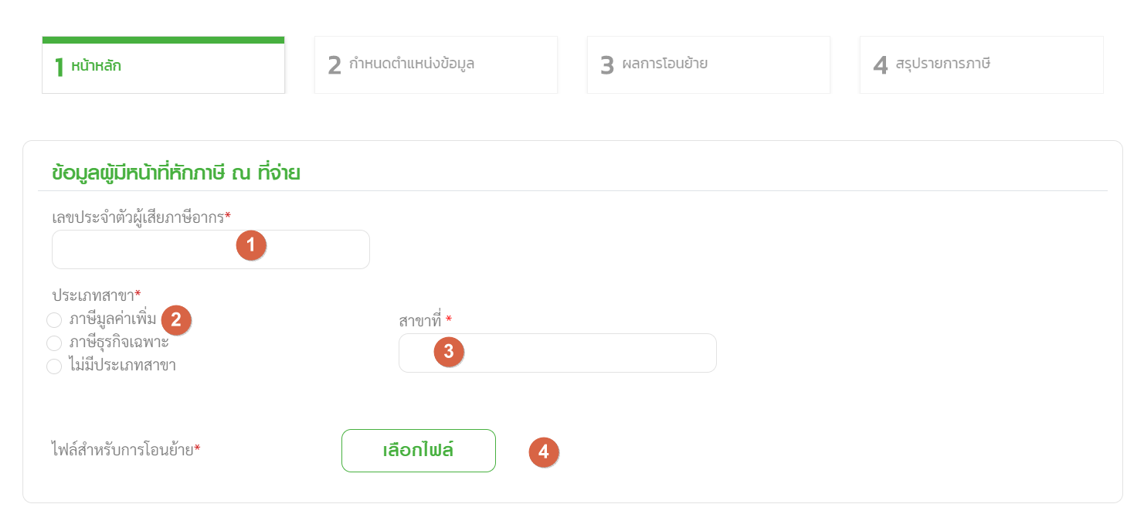Click the เลขประจำตัวผู้เสียภาษีอากร field label
Screen dimensions: 1147x514
pyautogui.click(x=141, y=216)
